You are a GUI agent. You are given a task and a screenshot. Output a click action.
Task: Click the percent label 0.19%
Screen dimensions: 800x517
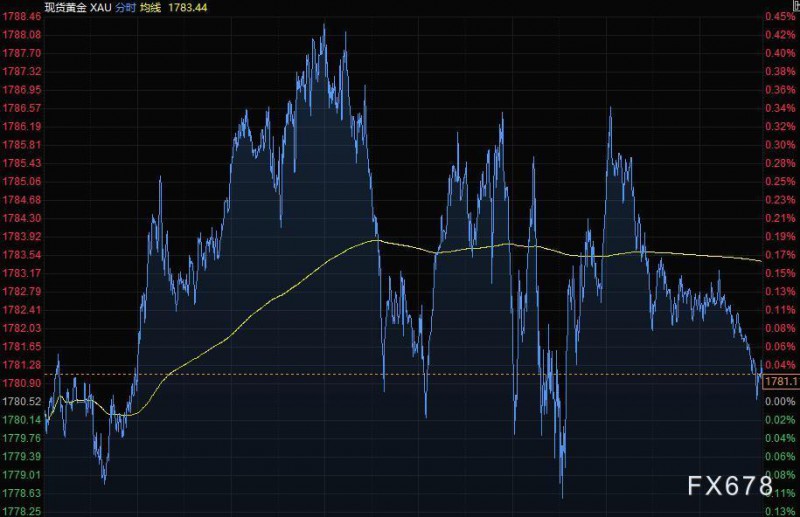(780, 236)
